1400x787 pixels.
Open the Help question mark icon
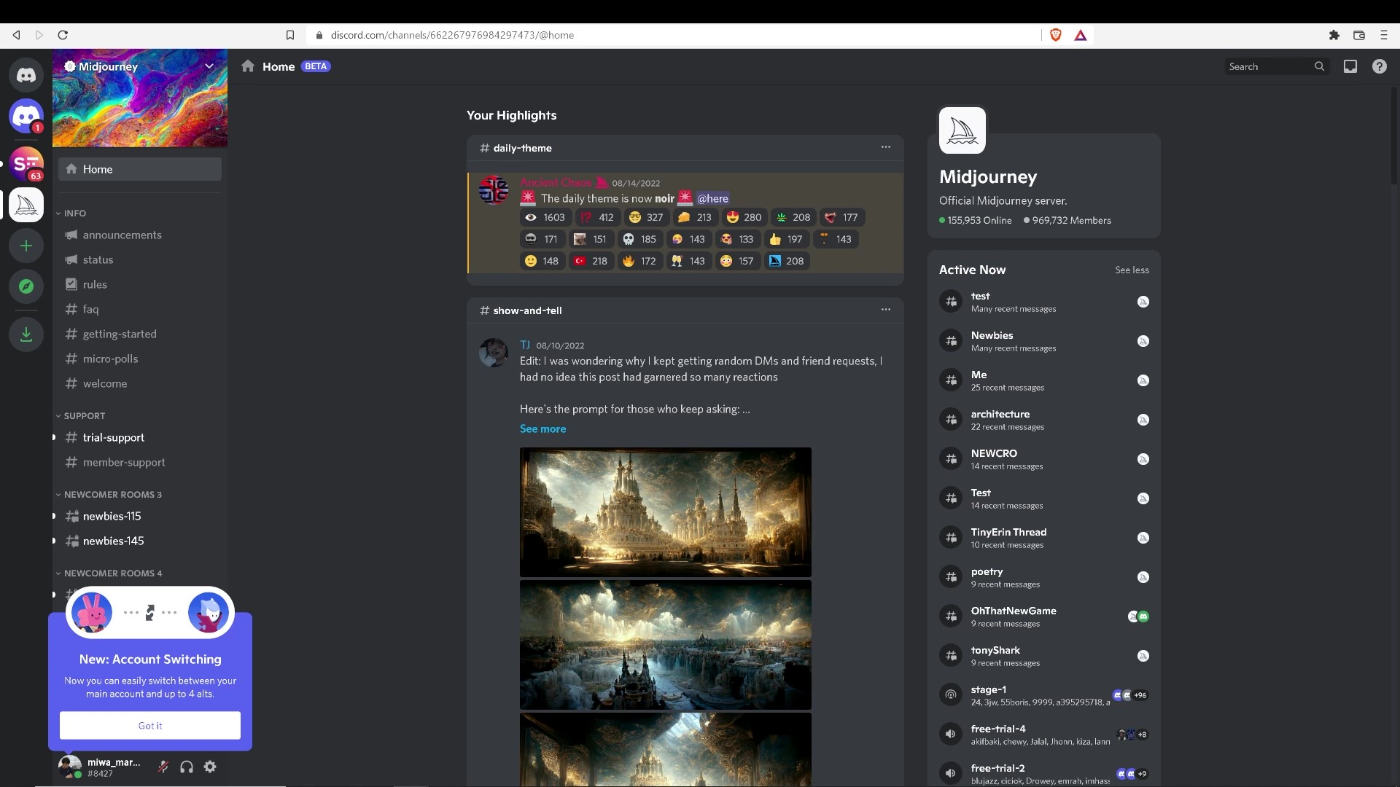[1379, 66]
